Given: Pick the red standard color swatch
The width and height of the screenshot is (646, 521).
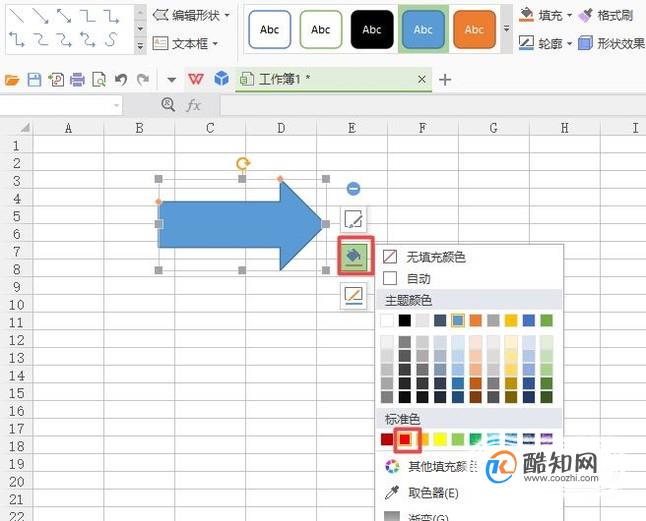Looking at the screenshot, I should [405, 439].
